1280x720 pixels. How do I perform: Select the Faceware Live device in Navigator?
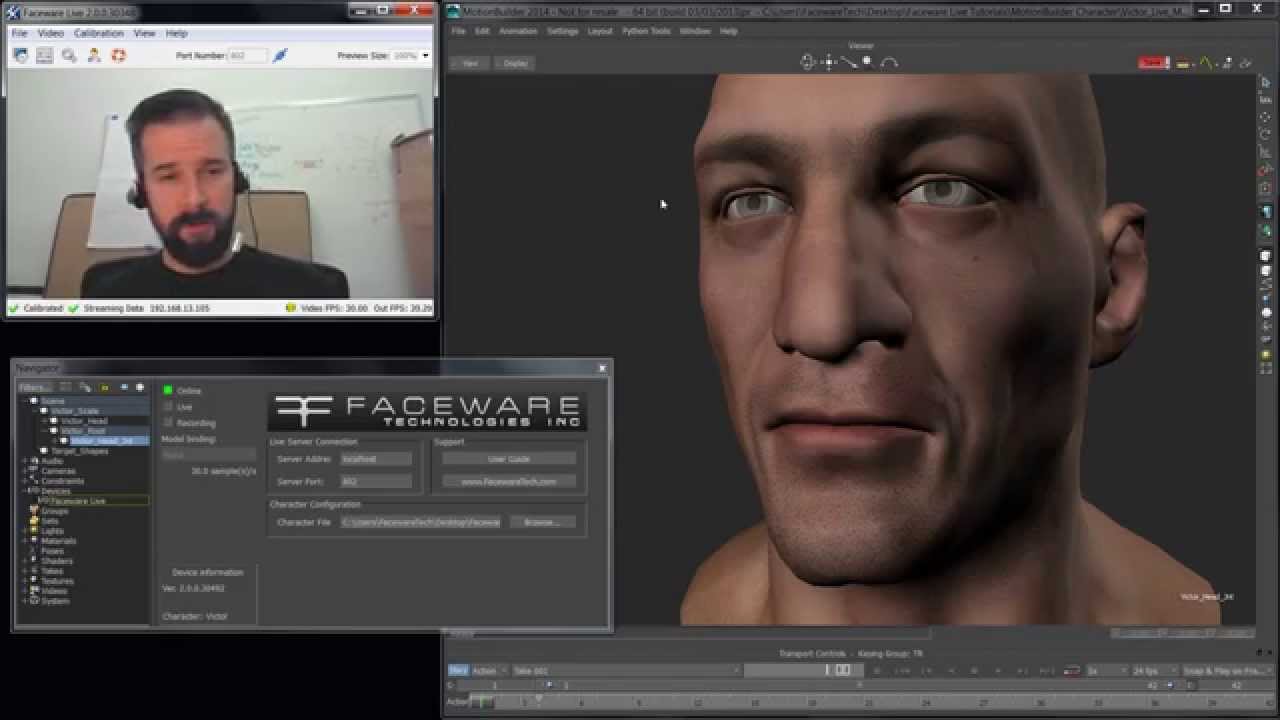78,501
